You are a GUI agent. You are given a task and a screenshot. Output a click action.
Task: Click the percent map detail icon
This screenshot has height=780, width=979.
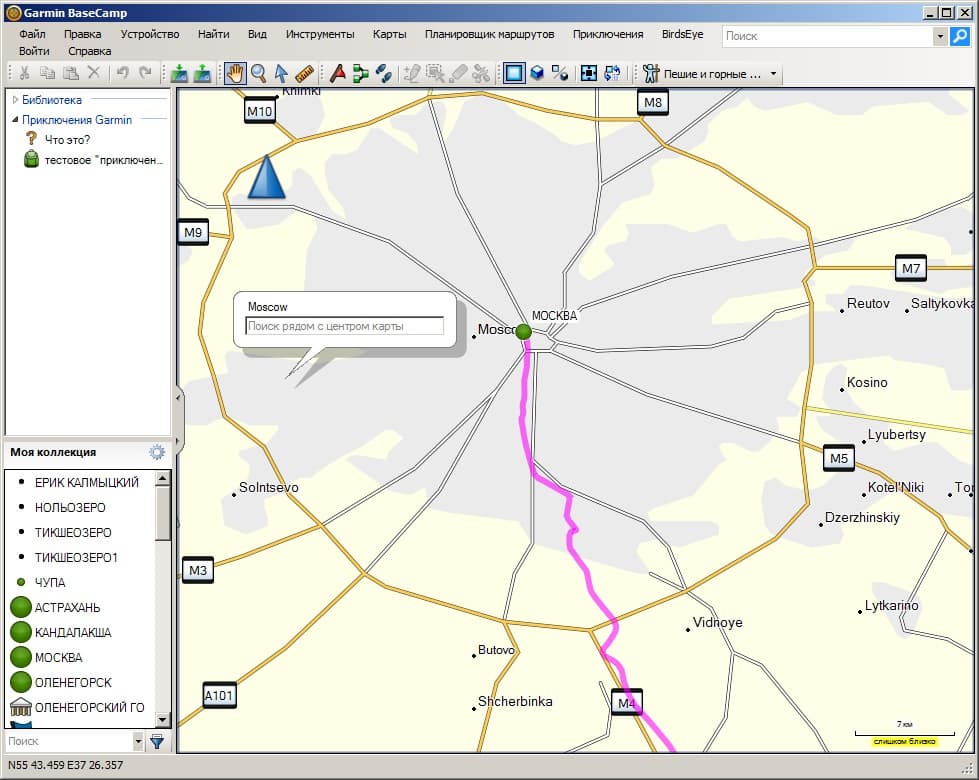[x=560, y=73]
